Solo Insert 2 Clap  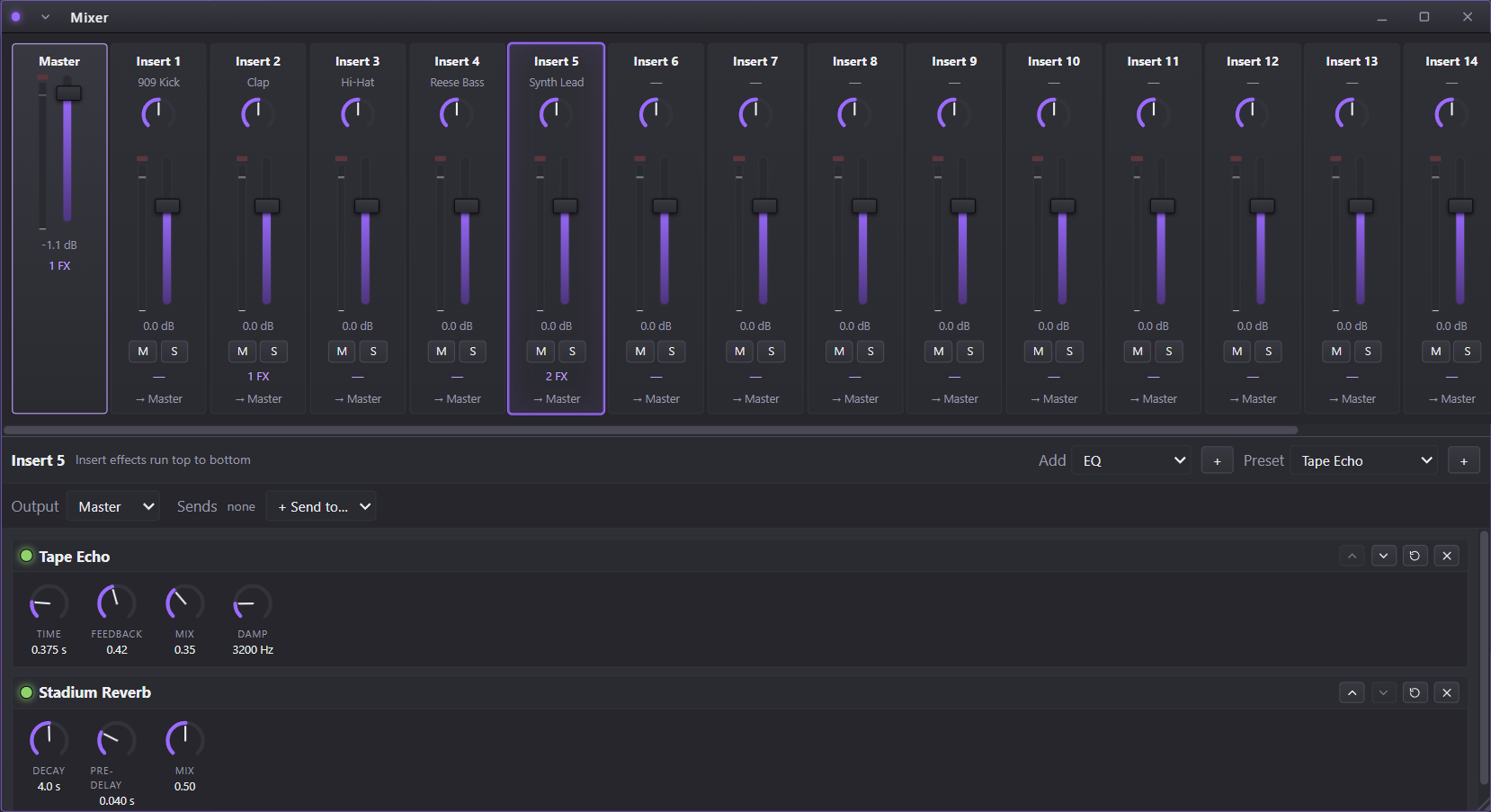click(274, 352)
